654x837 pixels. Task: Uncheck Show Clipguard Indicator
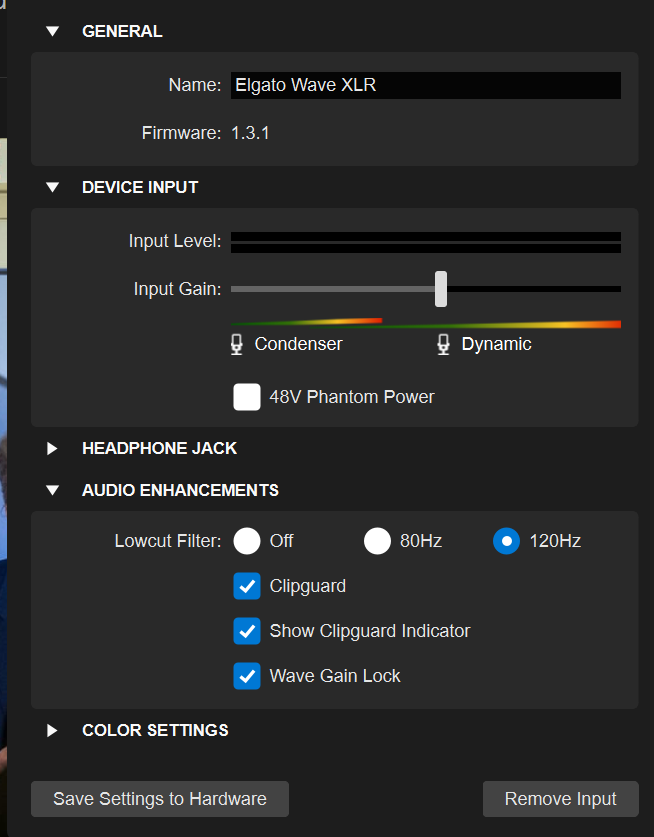[x=247, y=631]
